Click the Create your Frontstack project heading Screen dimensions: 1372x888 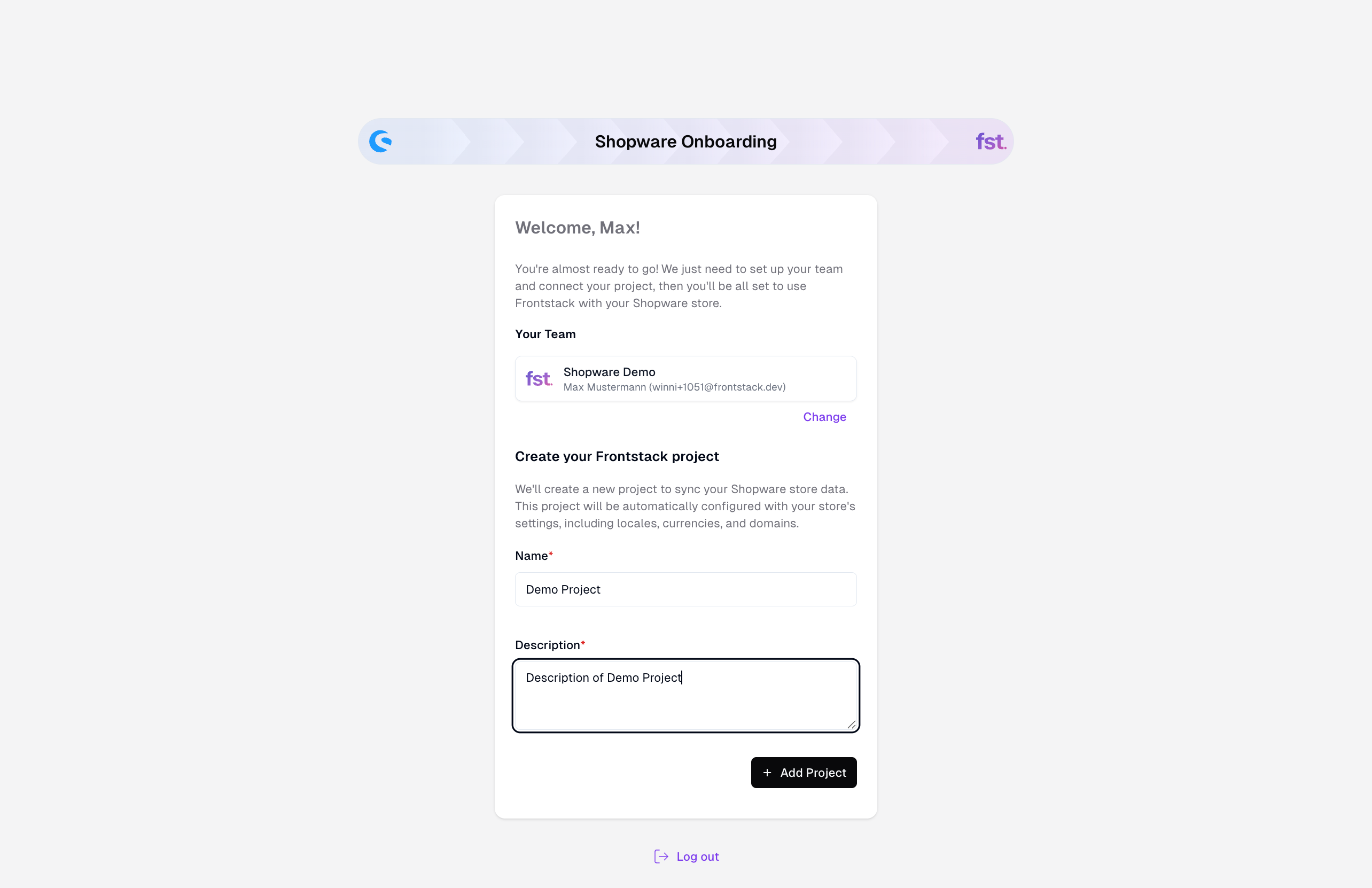(616, 456)
